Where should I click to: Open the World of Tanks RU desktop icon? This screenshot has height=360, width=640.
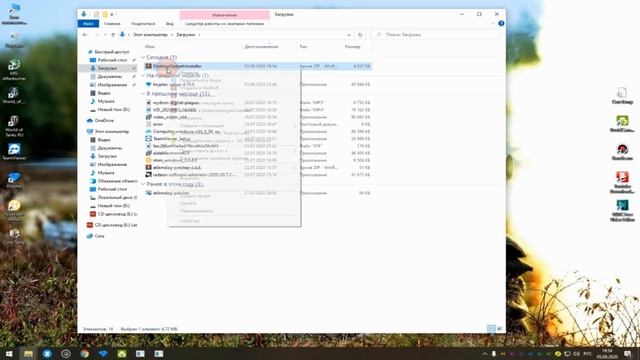click(x=14, y=125)
